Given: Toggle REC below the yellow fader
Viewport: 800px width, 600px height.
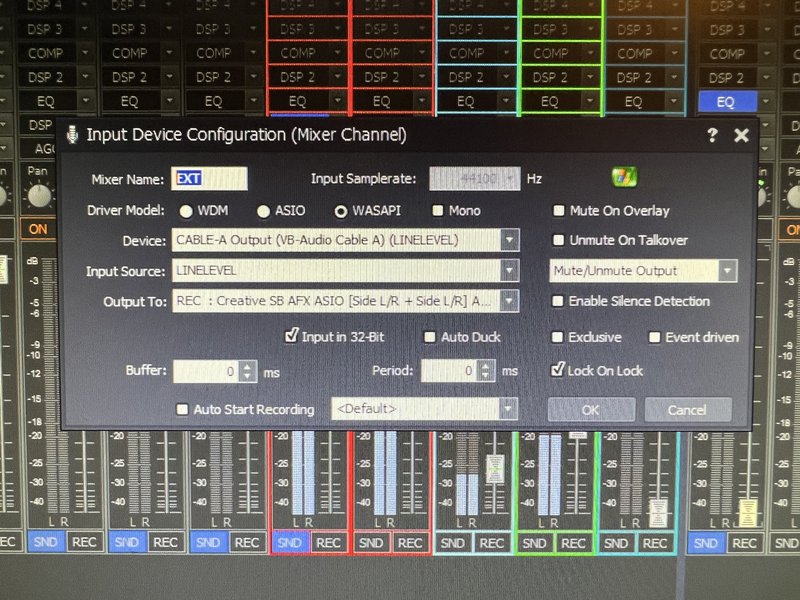Looking at the screenshot, I should click(744, 543).
